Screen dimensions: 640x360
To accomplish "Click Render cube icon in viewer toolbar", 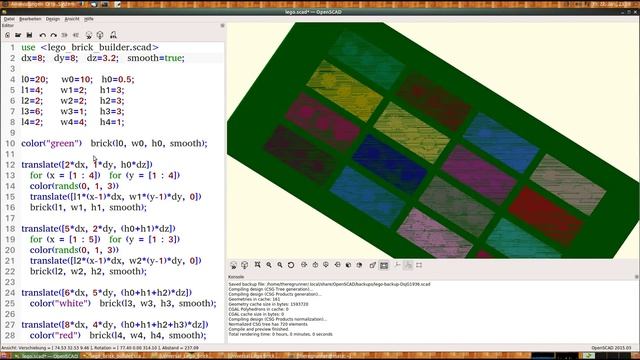I will [244, 265].
